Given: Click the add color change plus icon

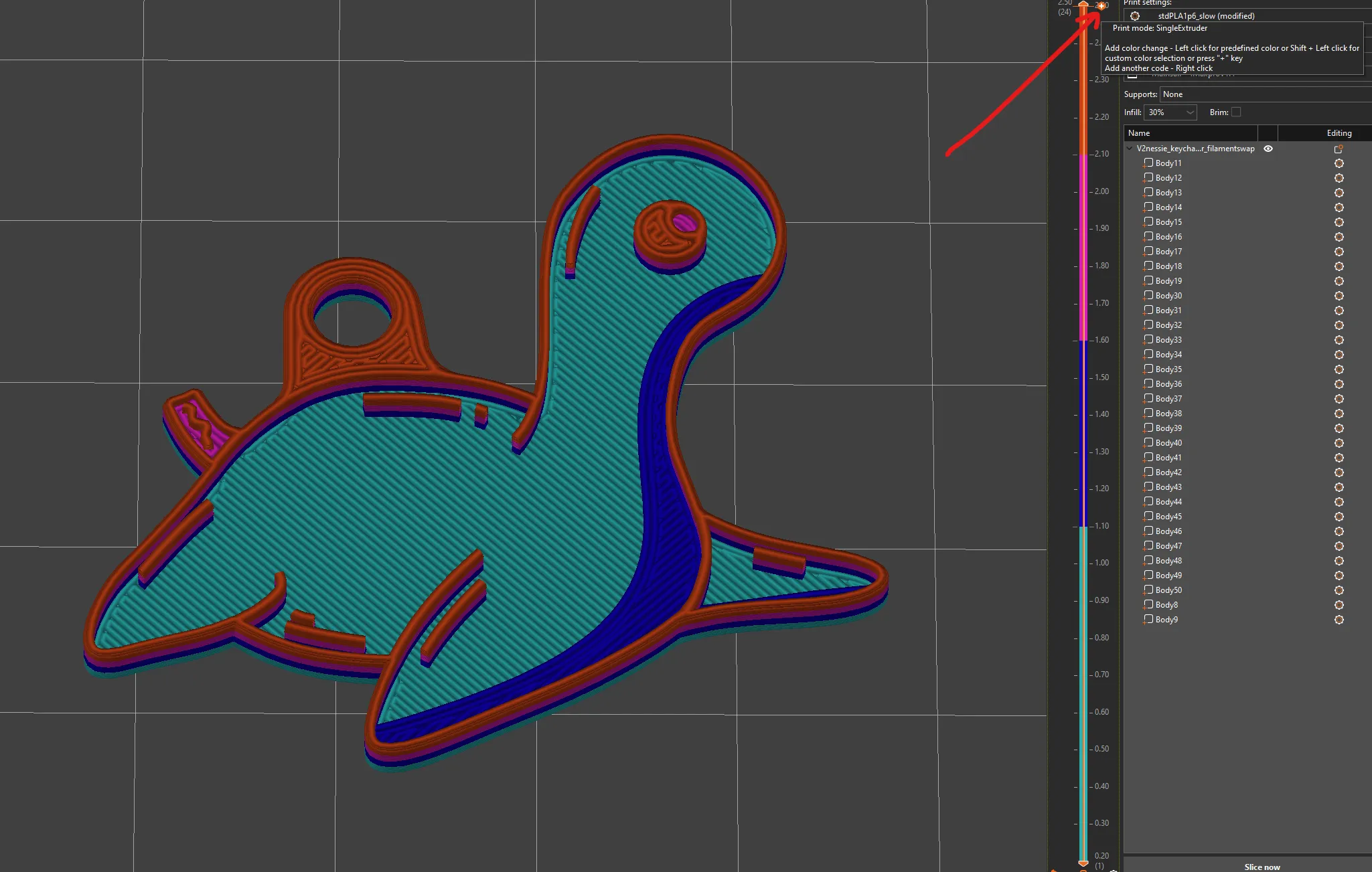Looking at the screenshot, I should coord(1101,6).
